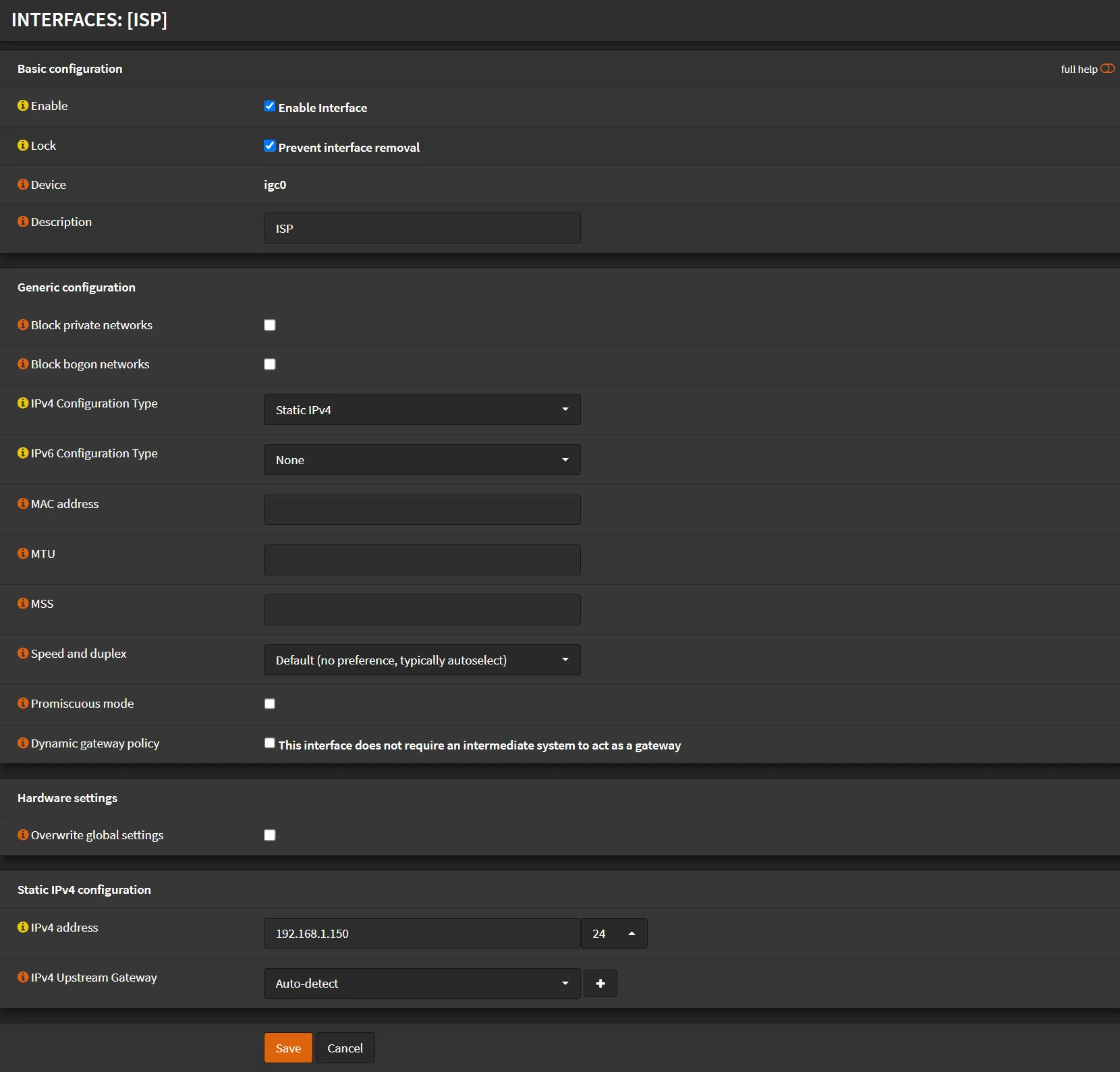Click the info icon next to Enable
This screenshot has height=1072, width=1120.
coord(22,105)
